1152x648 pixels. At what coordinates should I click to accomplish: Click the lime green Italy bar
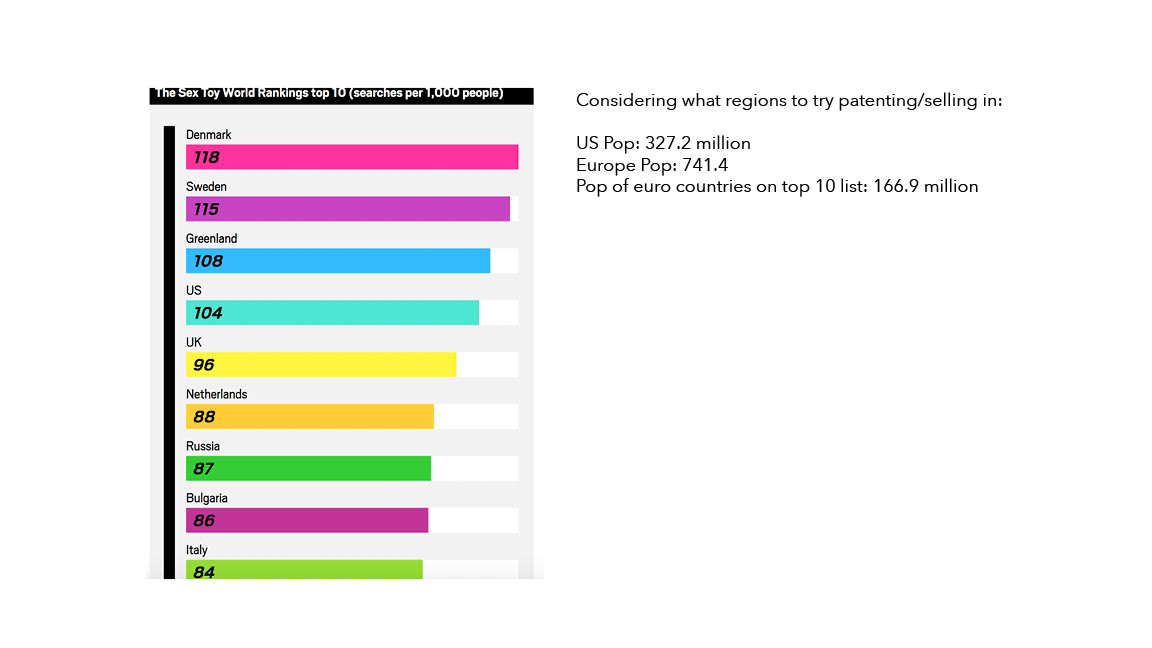pos(304,569)
